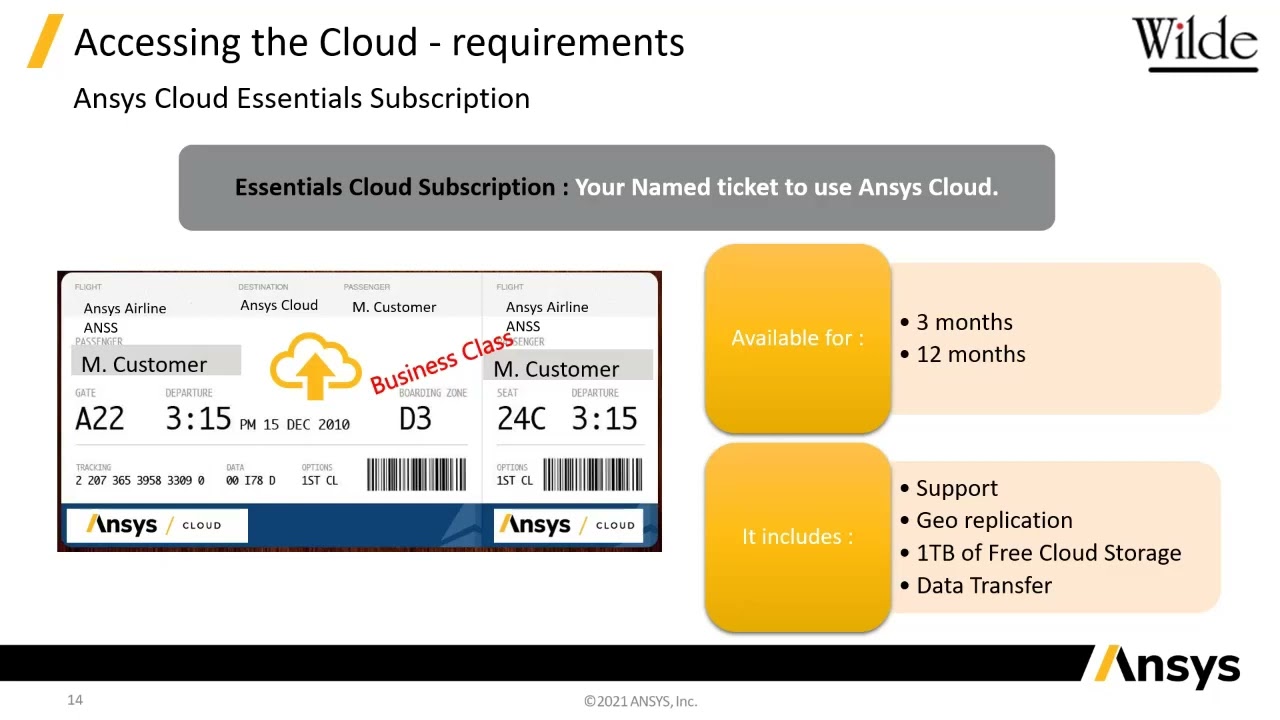Click slide number '14' in the footer

tap(75, 700)
